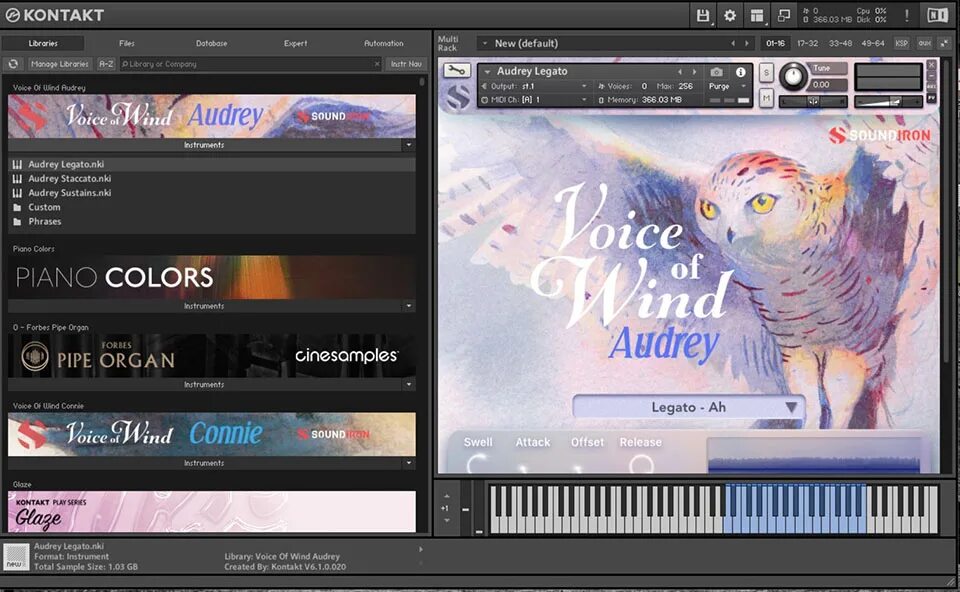Click the Native Instruments NI logo

click(937, 15)
